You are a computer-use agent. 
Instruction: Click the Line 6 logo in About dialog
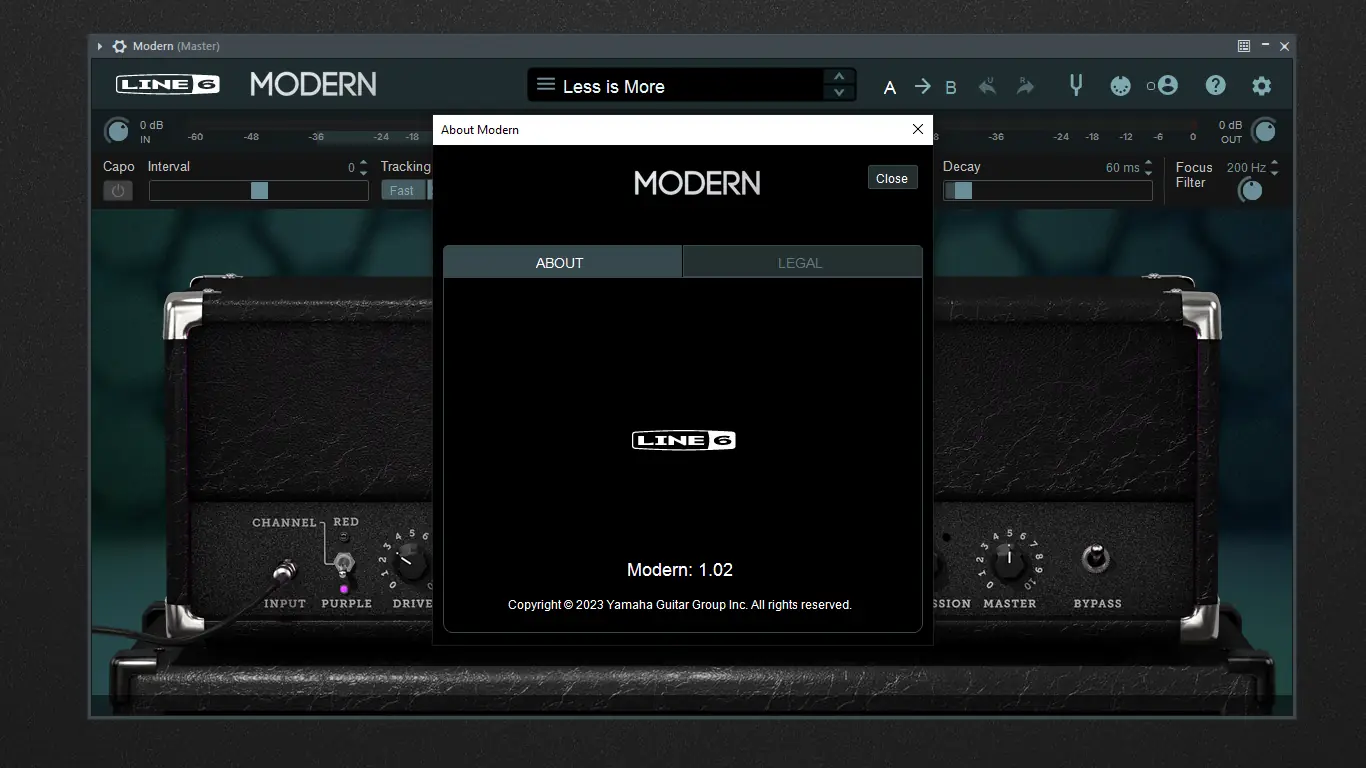tap(684, 440)
